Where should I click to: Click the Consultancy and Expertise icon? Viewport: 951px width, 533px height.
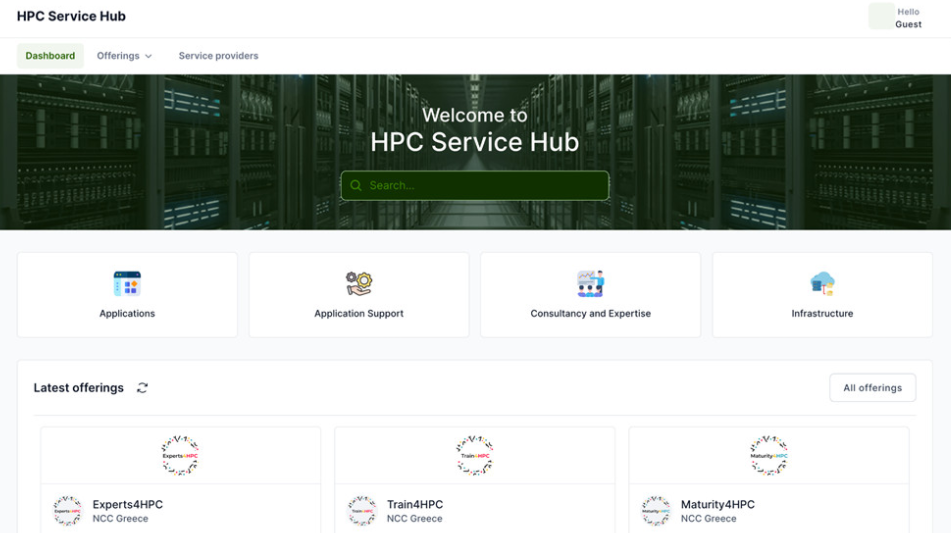click(590, 284)
